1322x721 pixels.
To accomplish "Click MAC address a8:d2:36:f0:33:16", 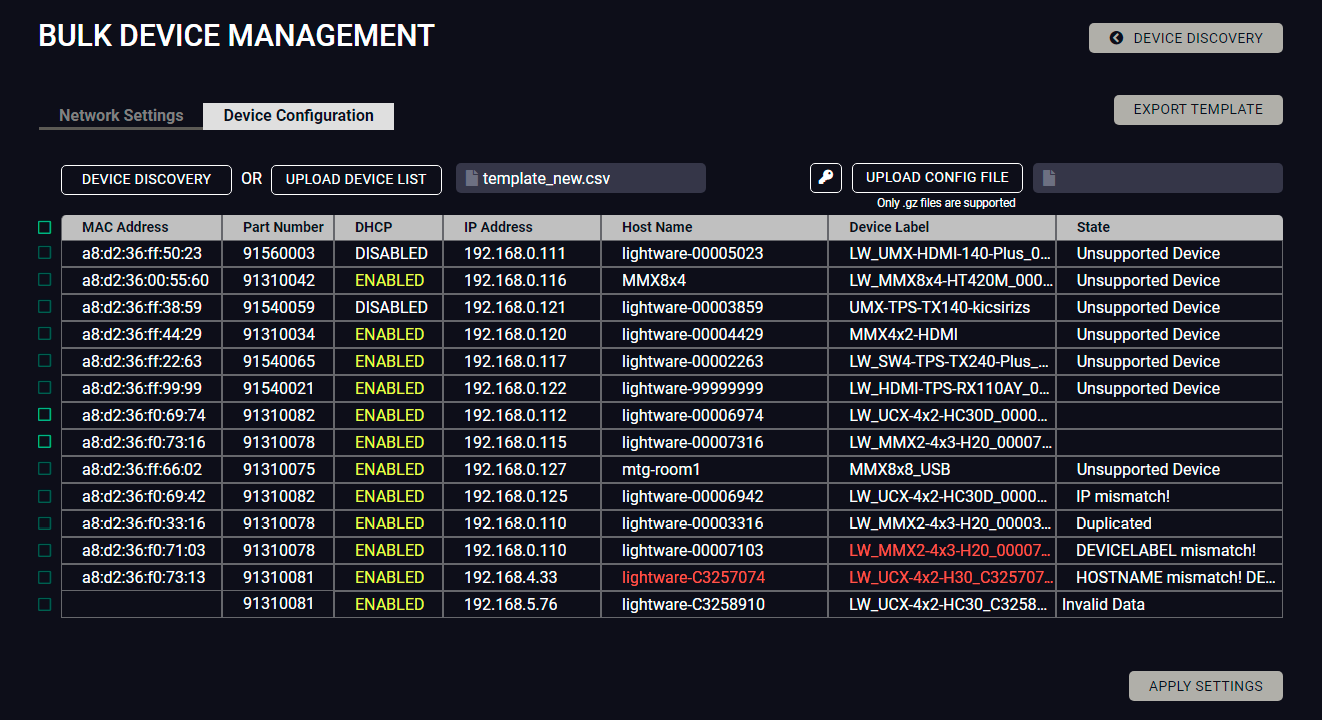I will tap(144, 524).
